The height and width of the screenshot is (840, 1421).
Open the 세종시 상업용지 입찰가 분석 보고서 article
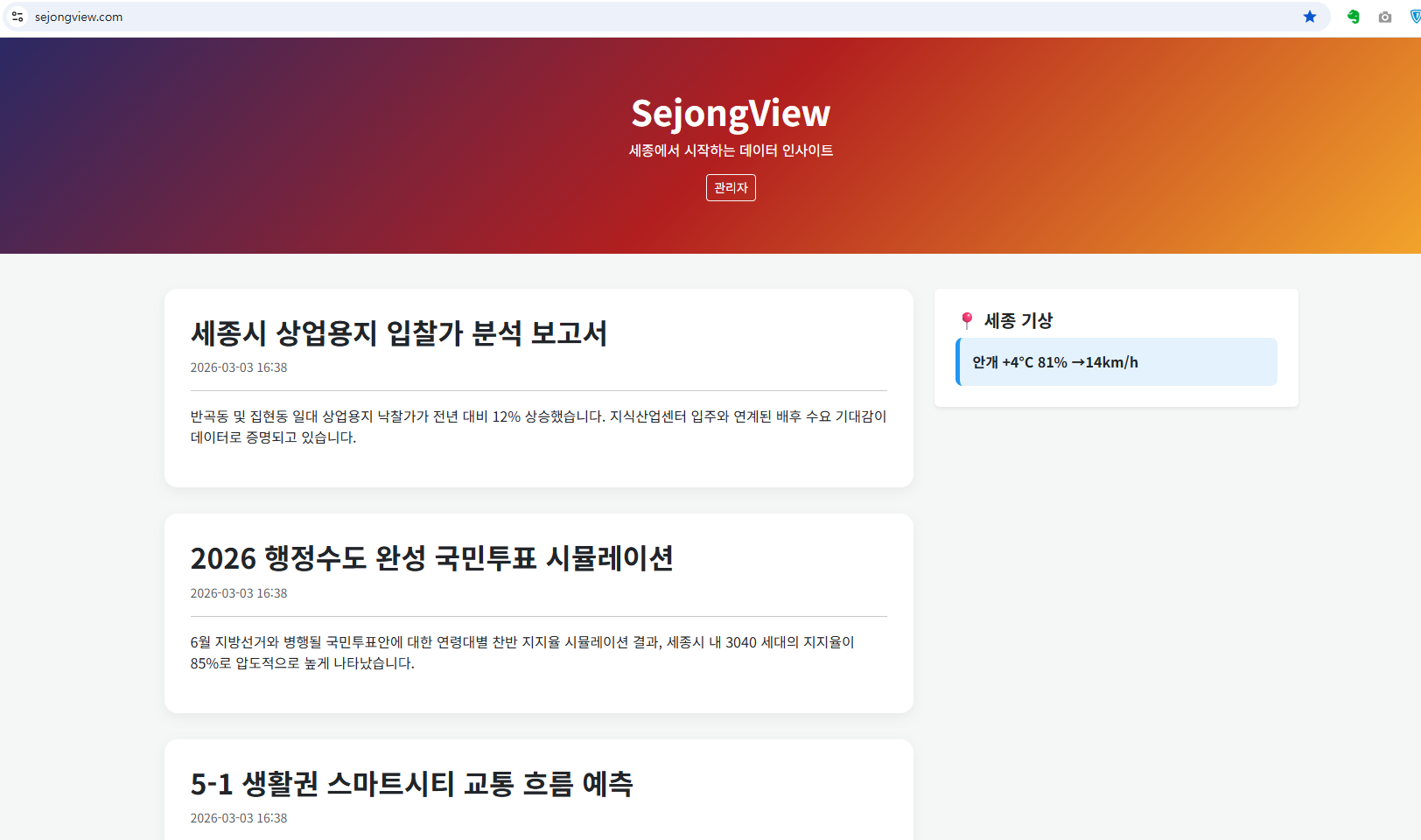[399, 333]
